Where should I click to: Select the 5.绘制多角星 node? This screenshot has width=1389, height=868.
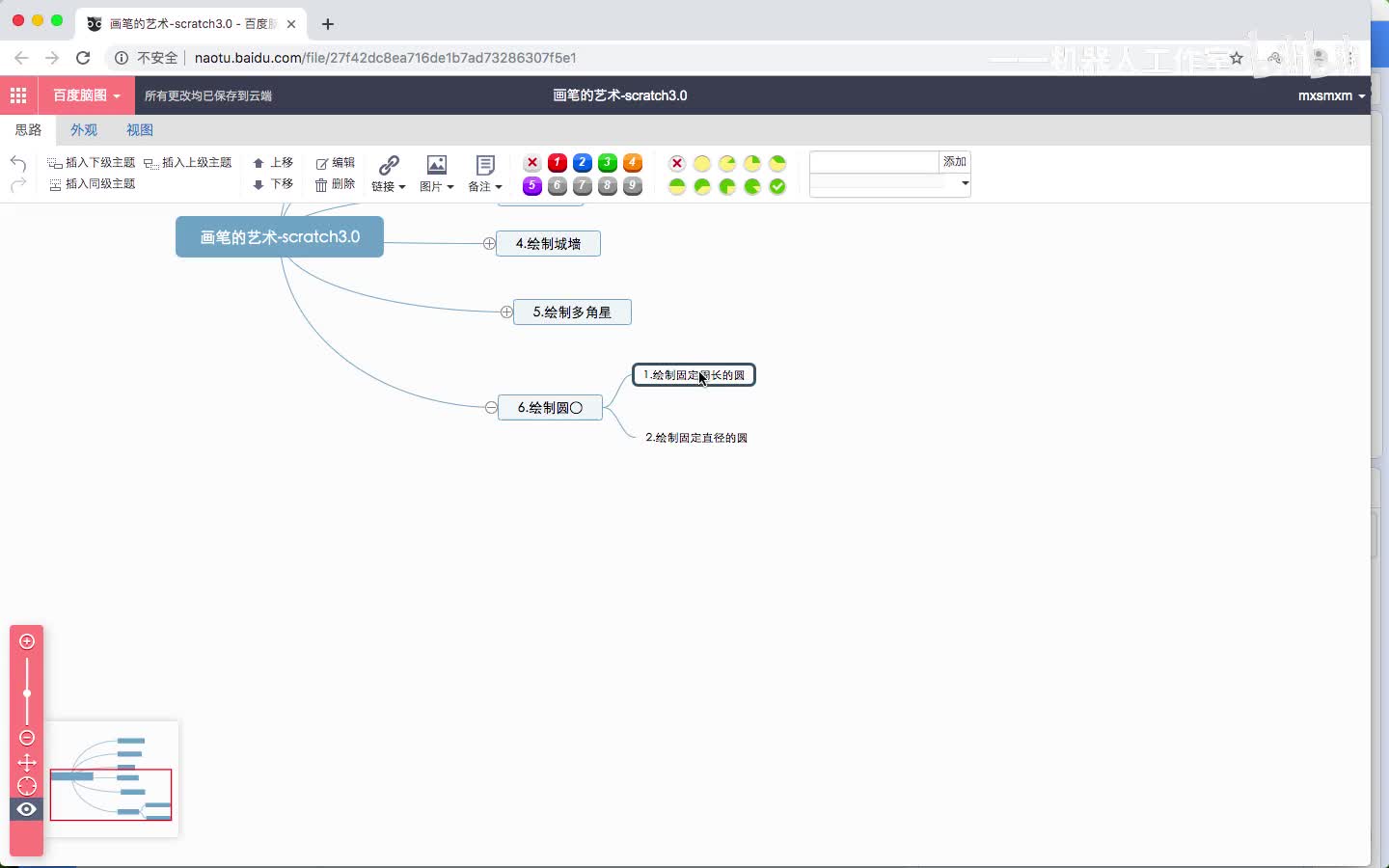(572, 312)
